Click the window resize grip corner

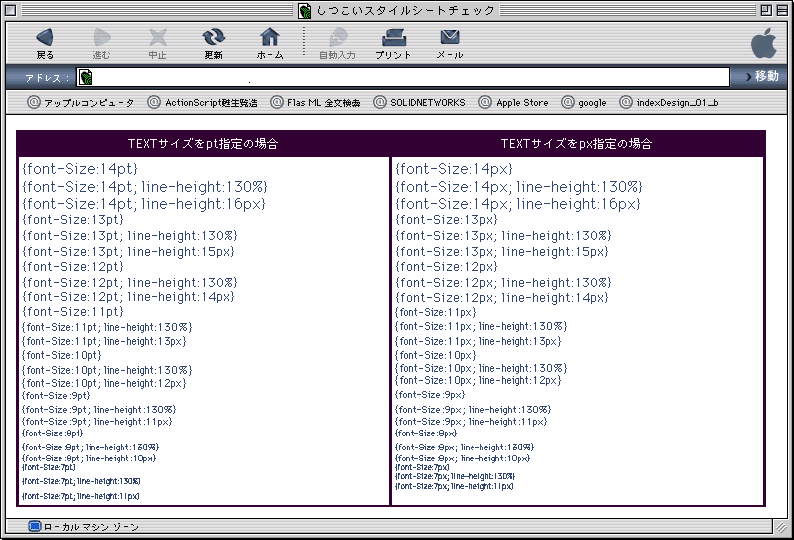[x=782, y=526]
